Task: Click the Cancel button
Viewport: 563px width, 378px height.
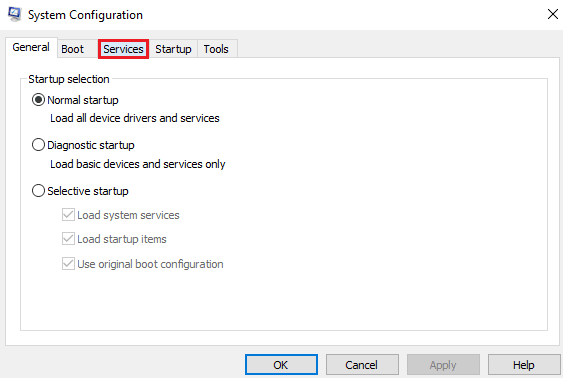Action: coord(362,365)
